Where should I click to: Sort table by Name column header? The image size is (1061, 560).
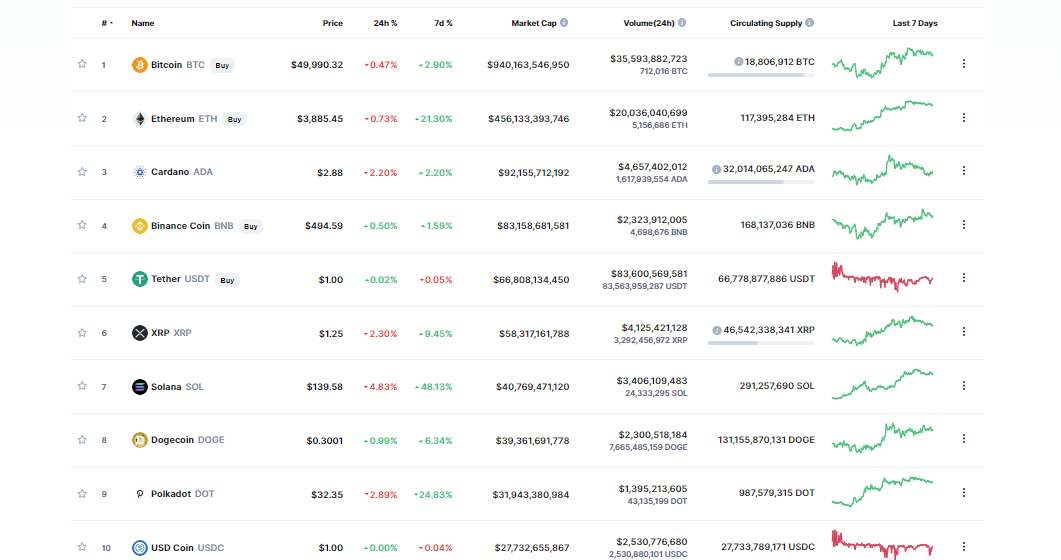(143, 23)
